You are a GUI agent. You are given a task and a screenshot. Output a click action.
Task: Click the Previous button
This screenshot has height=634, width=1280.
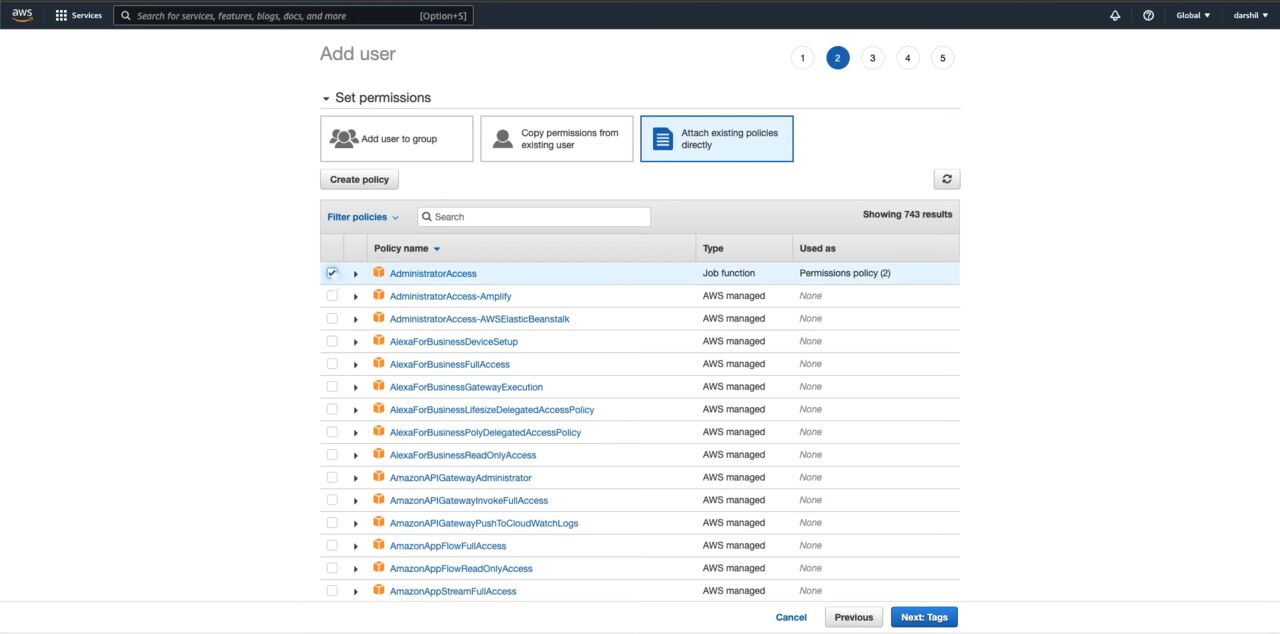coord(854,617)
